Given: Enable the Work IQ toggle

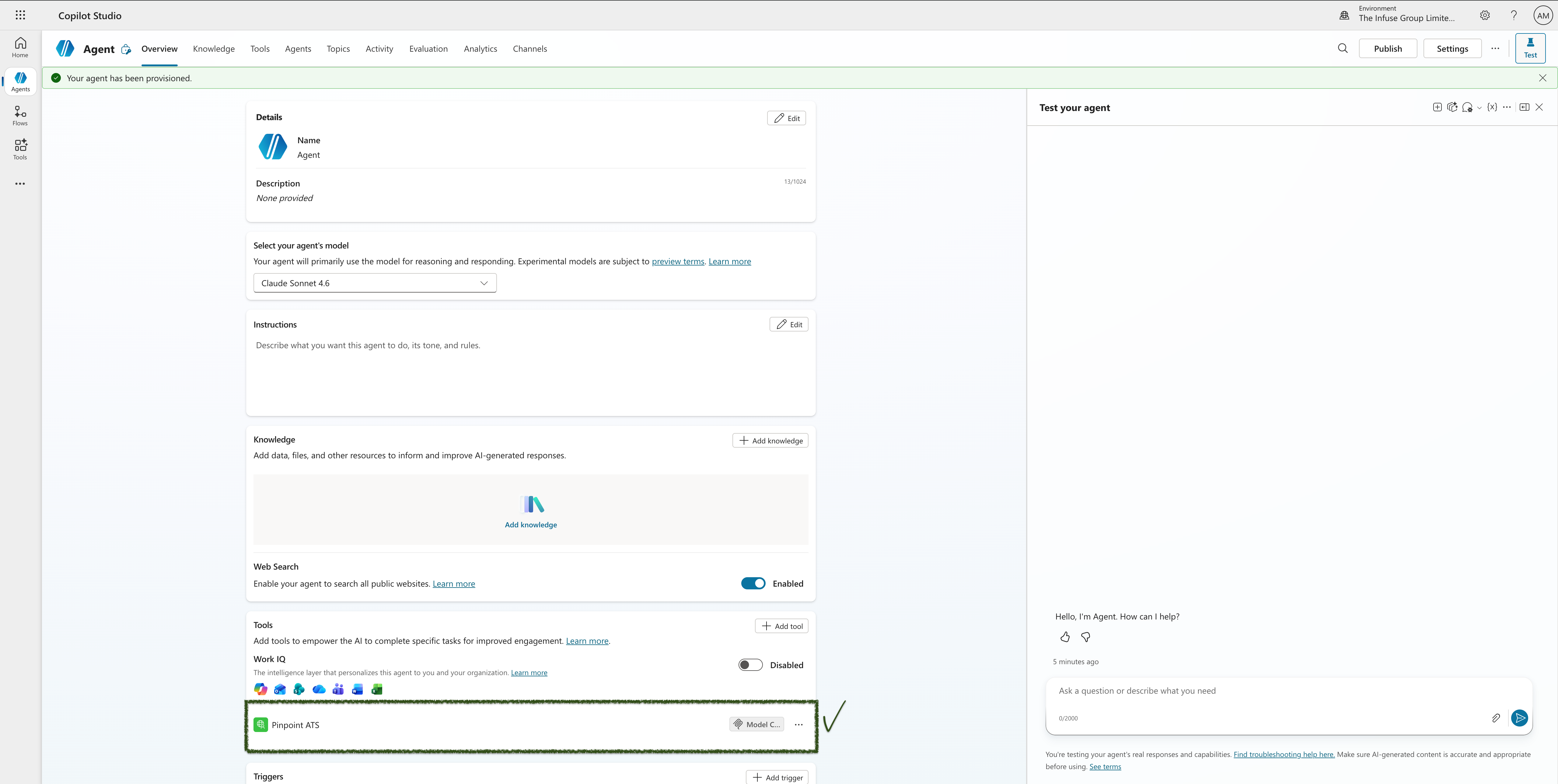Looking at the screenshot, I should (x=751, y=665).
